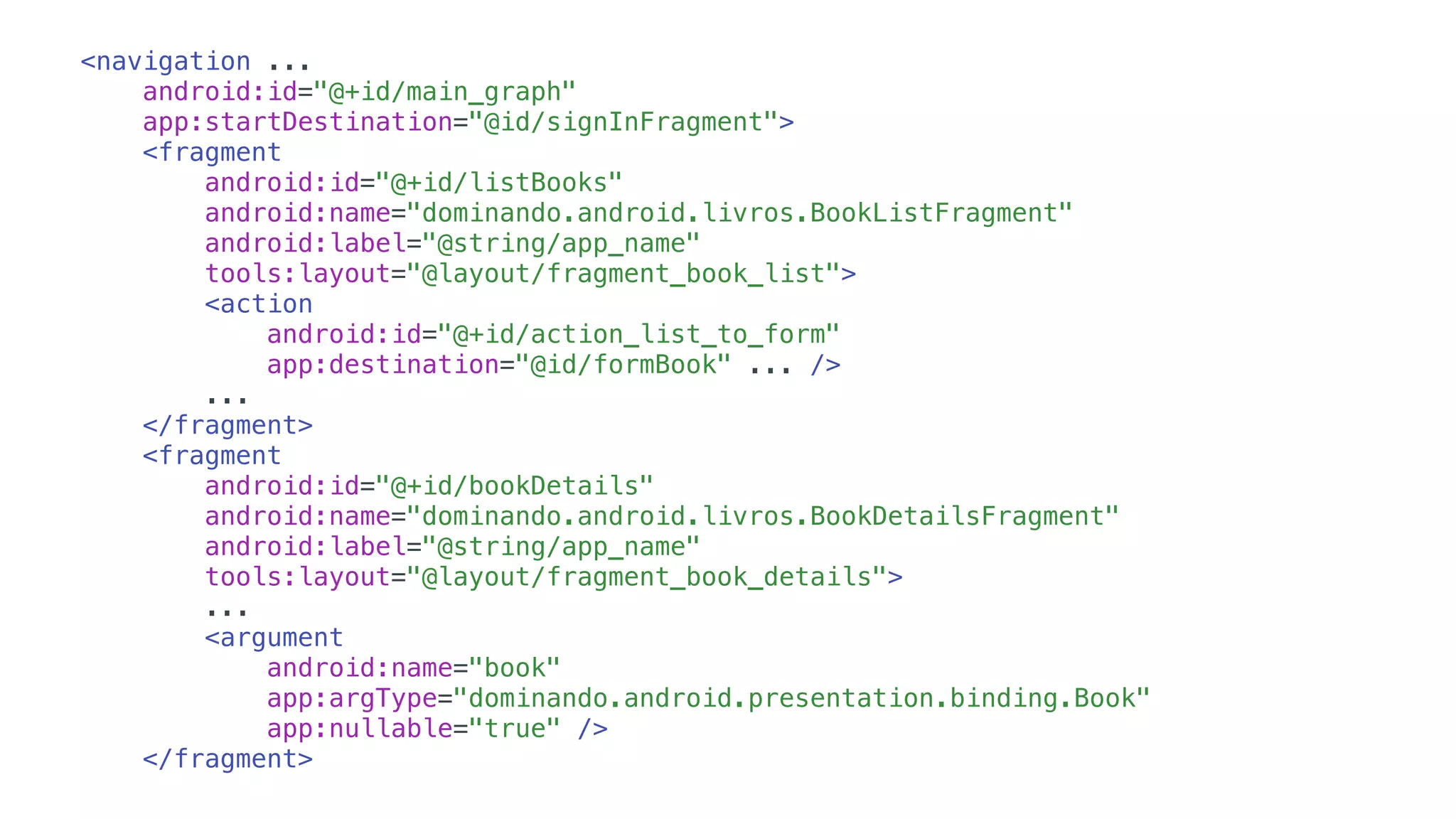Click the "@layout/fragment_book_list" layout value
The image size is (1456, 819).
click(x=623, y=274)
